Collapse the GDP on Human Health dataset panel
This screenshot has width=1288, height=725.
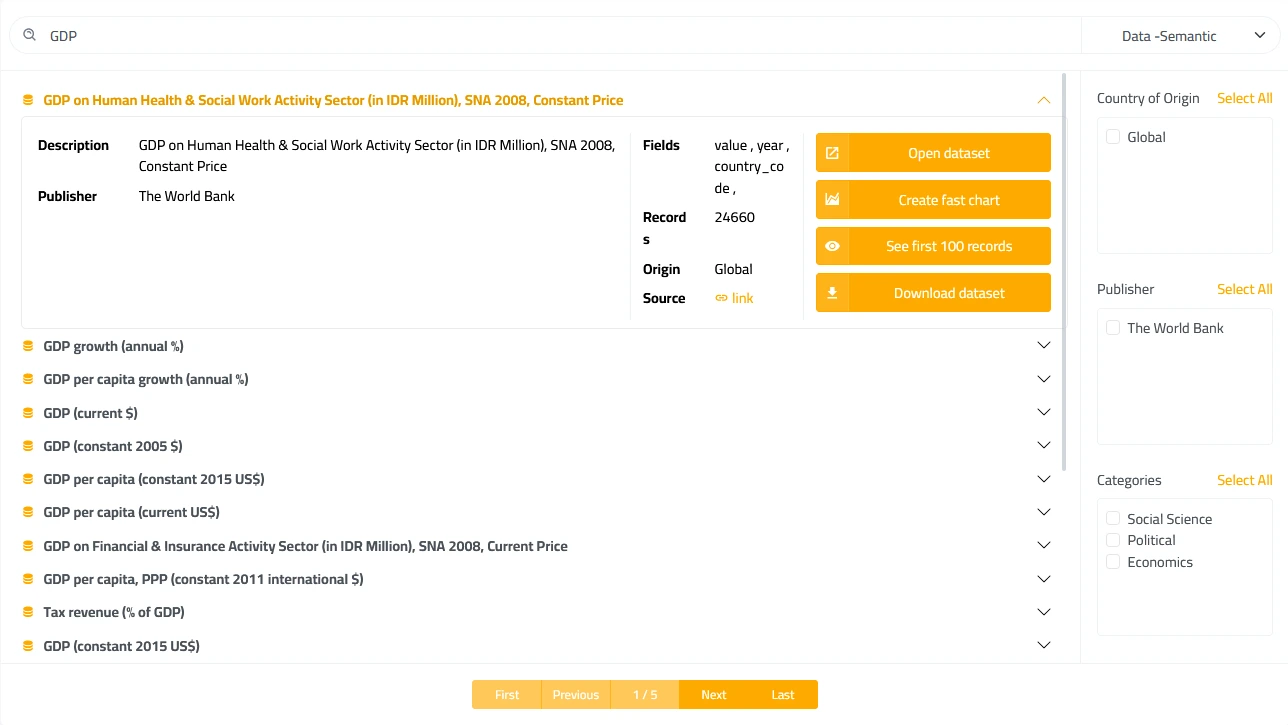click(x=1043, y=100)
